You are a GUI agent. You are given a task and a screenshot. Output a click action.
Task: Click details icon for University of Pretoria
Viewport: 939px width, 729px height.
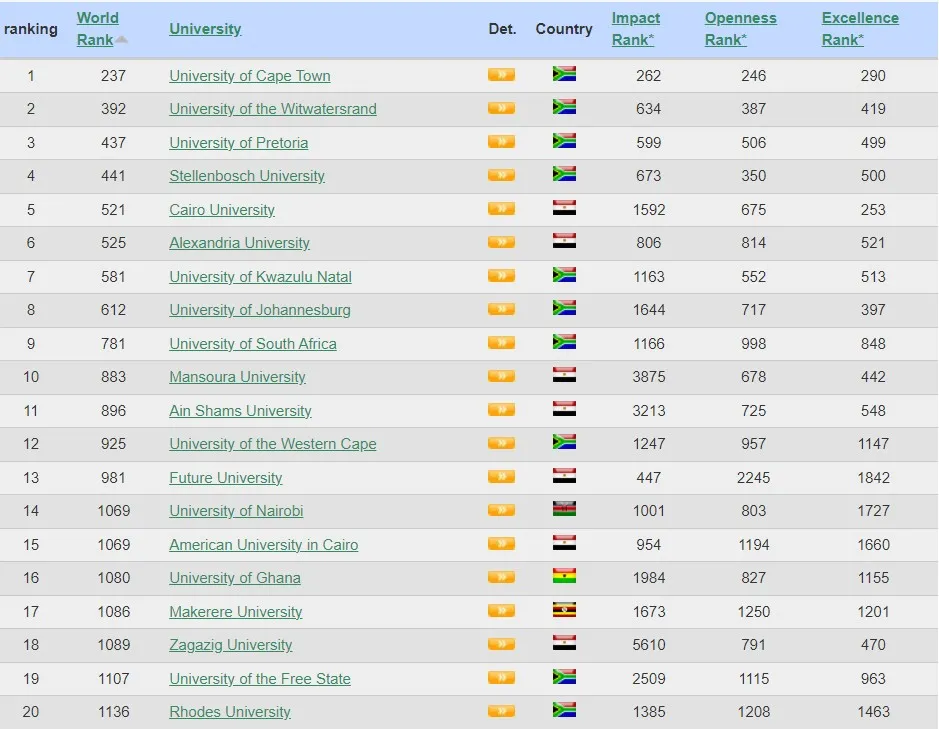(x=501, y=142)
